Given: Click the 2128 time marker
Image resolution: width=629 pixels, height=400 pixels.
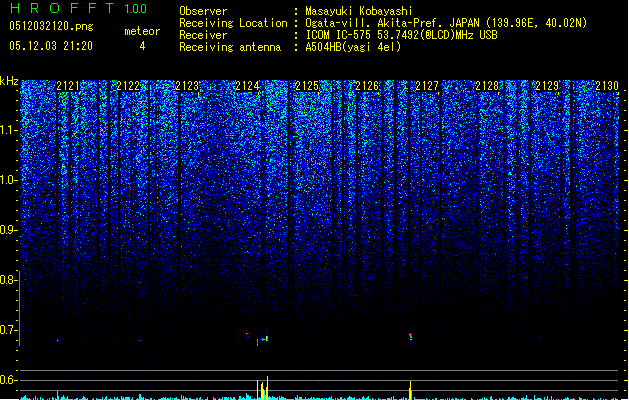Looking at the screenshot, I should tap(487, 86).
